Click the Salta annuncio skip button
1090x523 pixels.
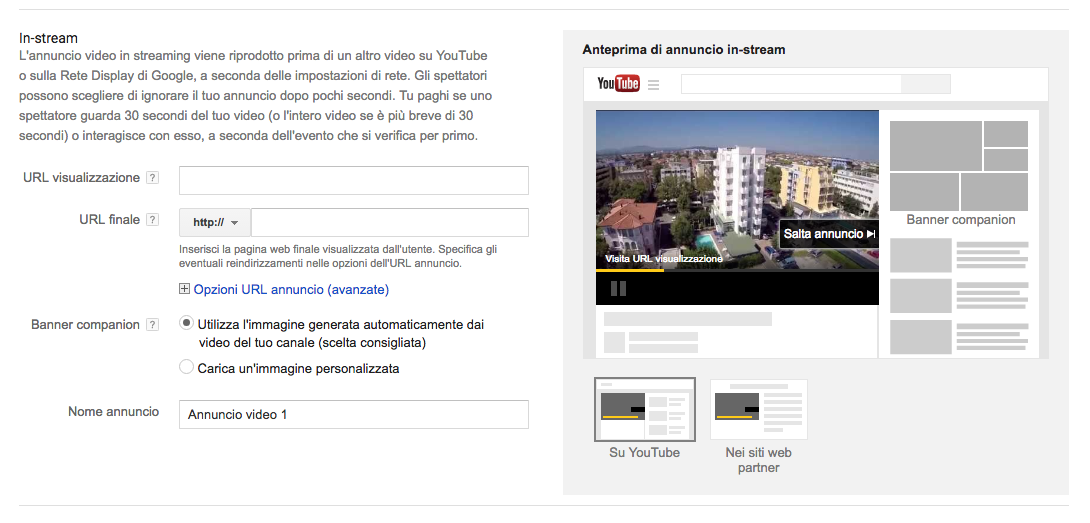click(829, 234)
